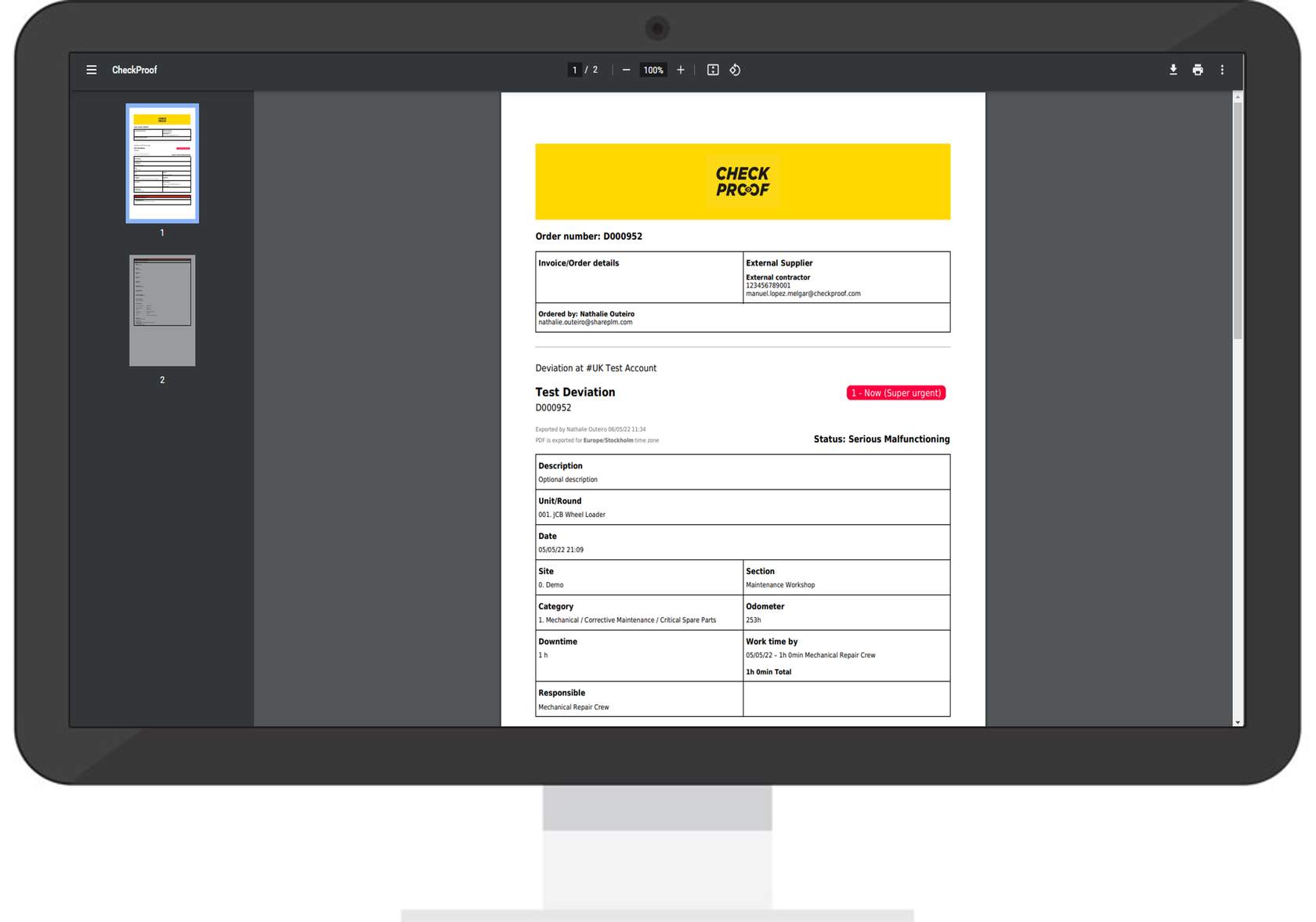Click the Test Deviation heading
Image resolution: width=1316 pixels, height=922 pixels.
pyautogui.click(x=575, y=392)
